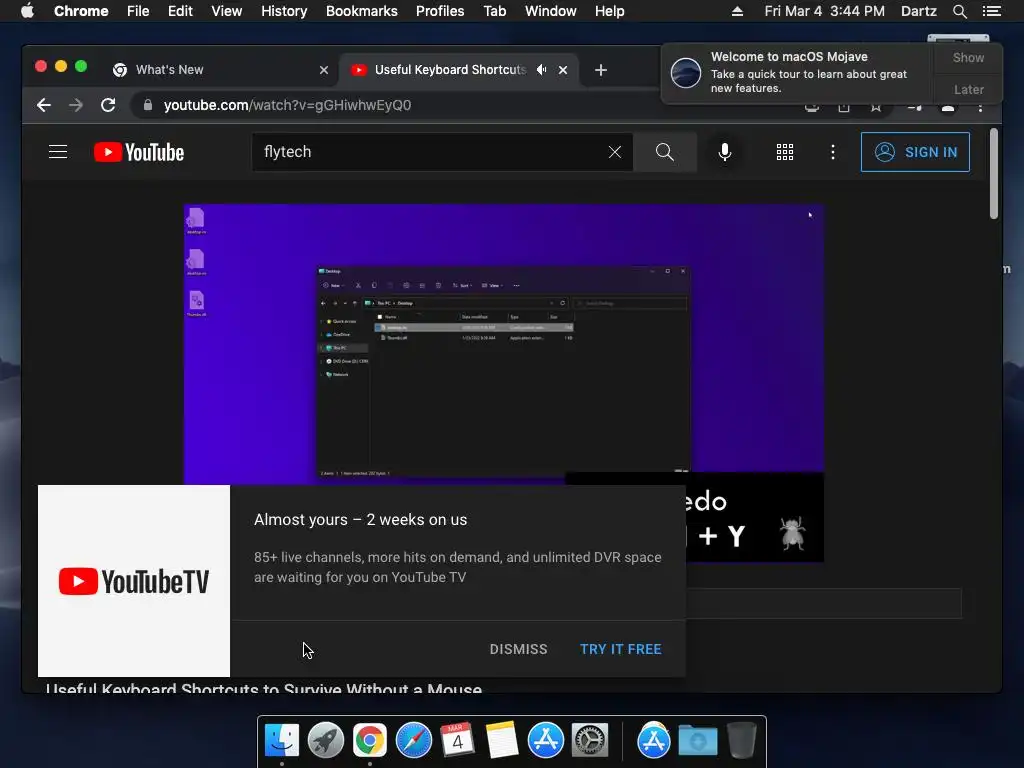The height and width of the screenshot is (768, 1024).
Task: Bookmark this page with star icon
Action: (x=876, y=107)
